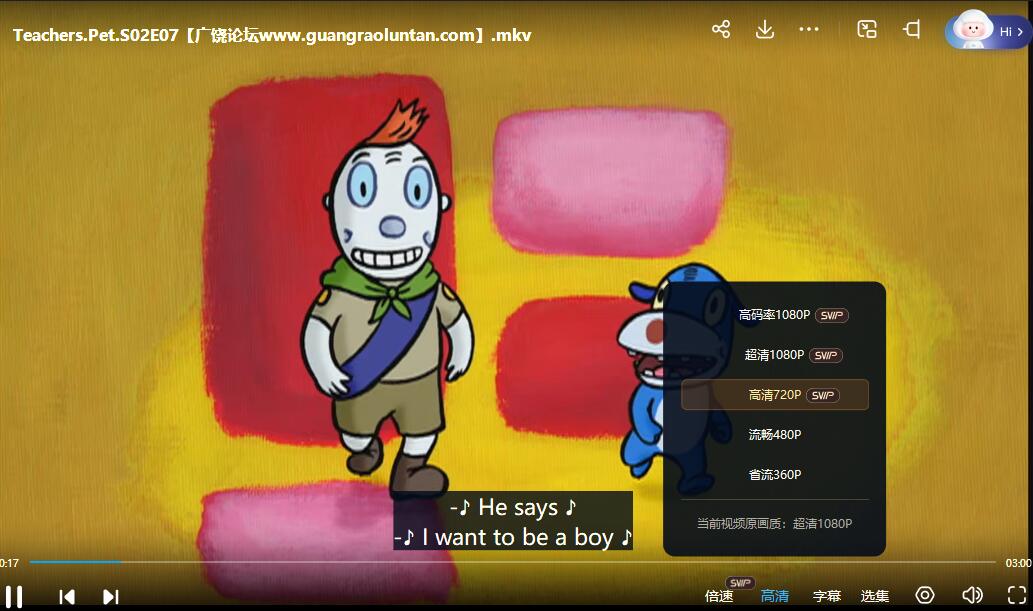Click the 03:00 total duration label
The height and width of the screenshot is (611, 1033).
[x=1019, y=563]
